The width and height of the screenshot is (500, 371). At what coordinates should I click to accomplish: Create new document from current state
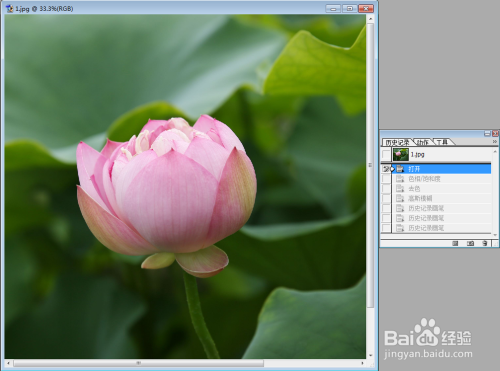[x=455, y=243]
